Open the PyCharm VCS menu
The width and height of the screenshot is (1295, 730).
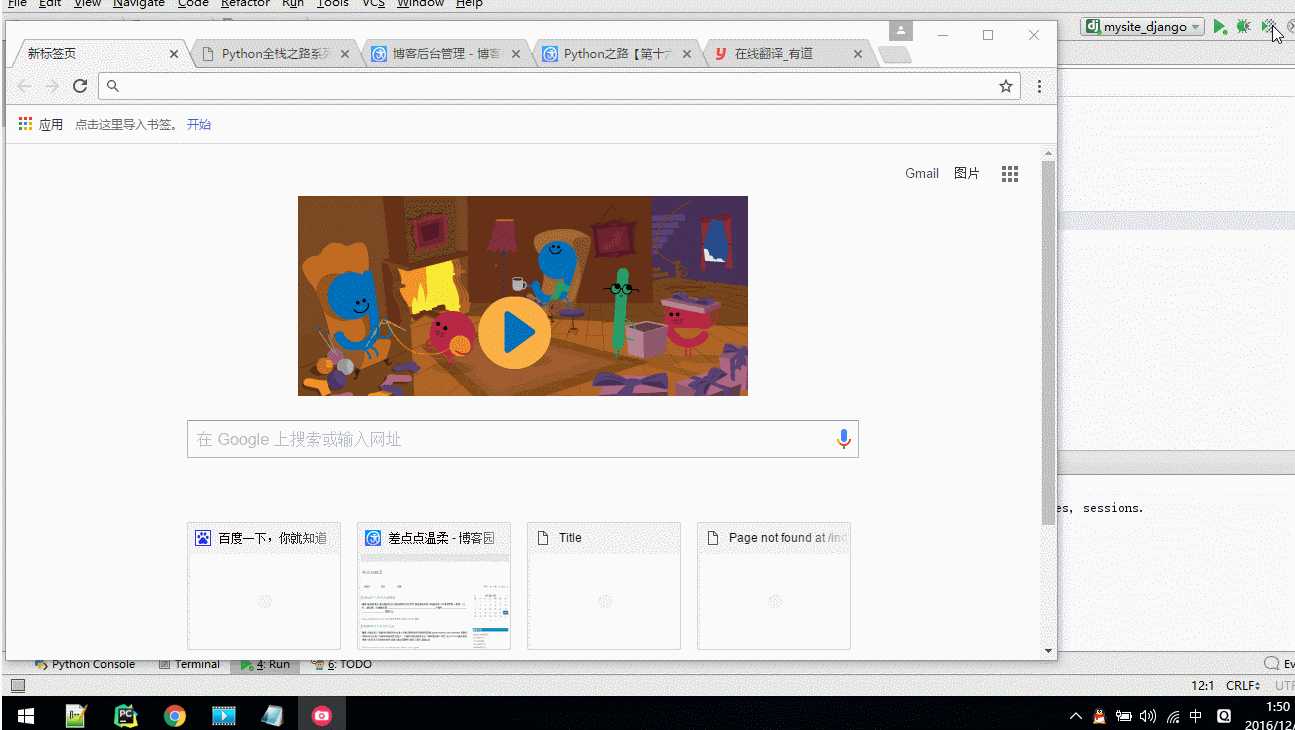click(373, 4)
